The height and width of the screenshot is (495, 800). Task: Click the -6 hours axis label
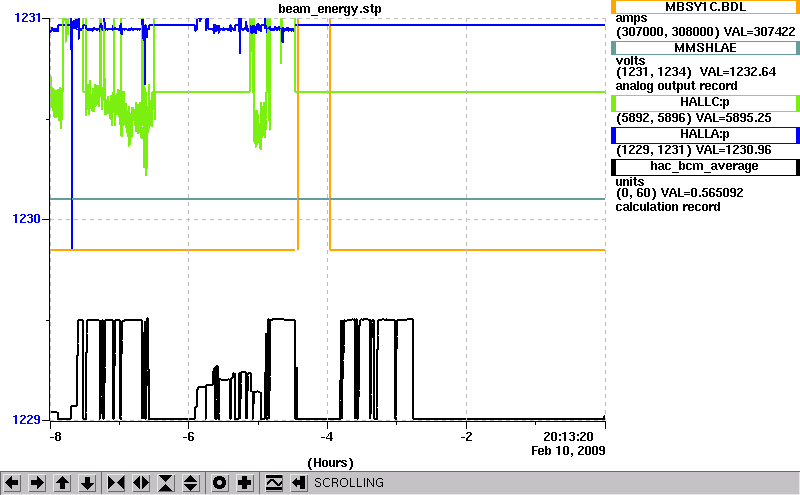pyautogui.click(x=189, y=437)
